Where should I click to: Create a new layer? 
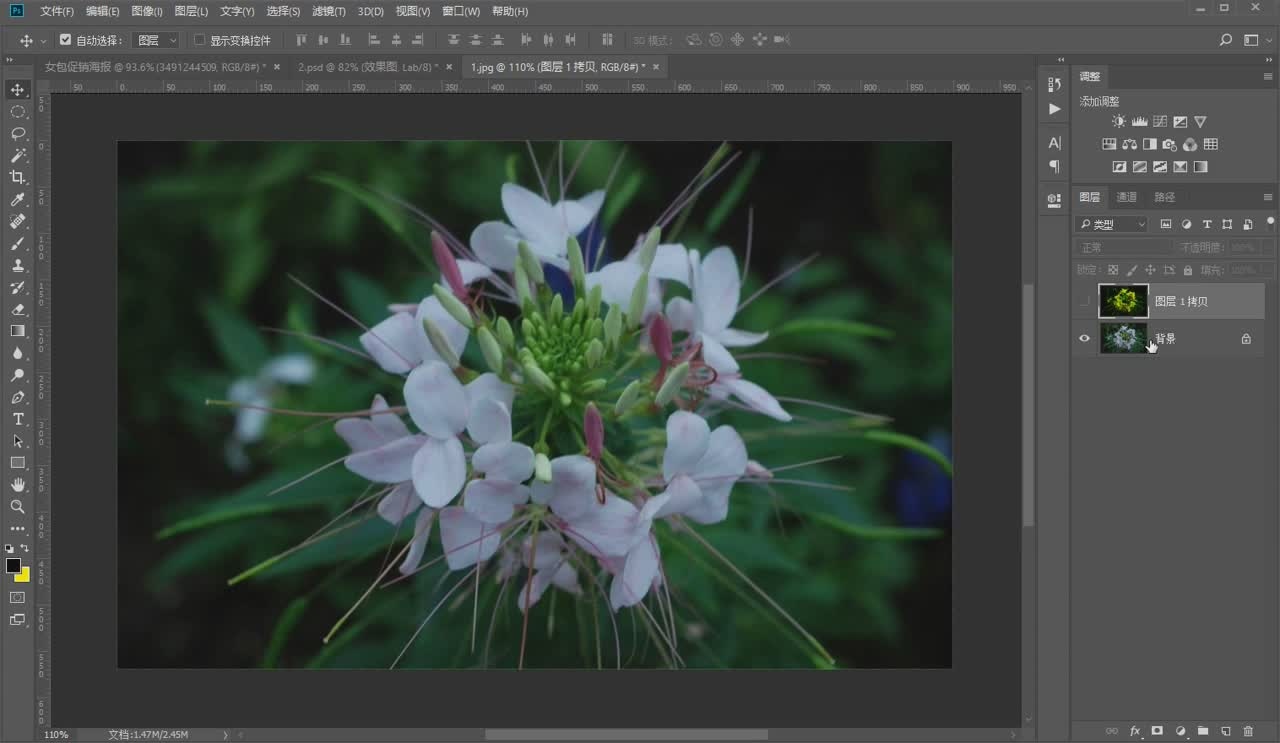[x=1226, y=731]
